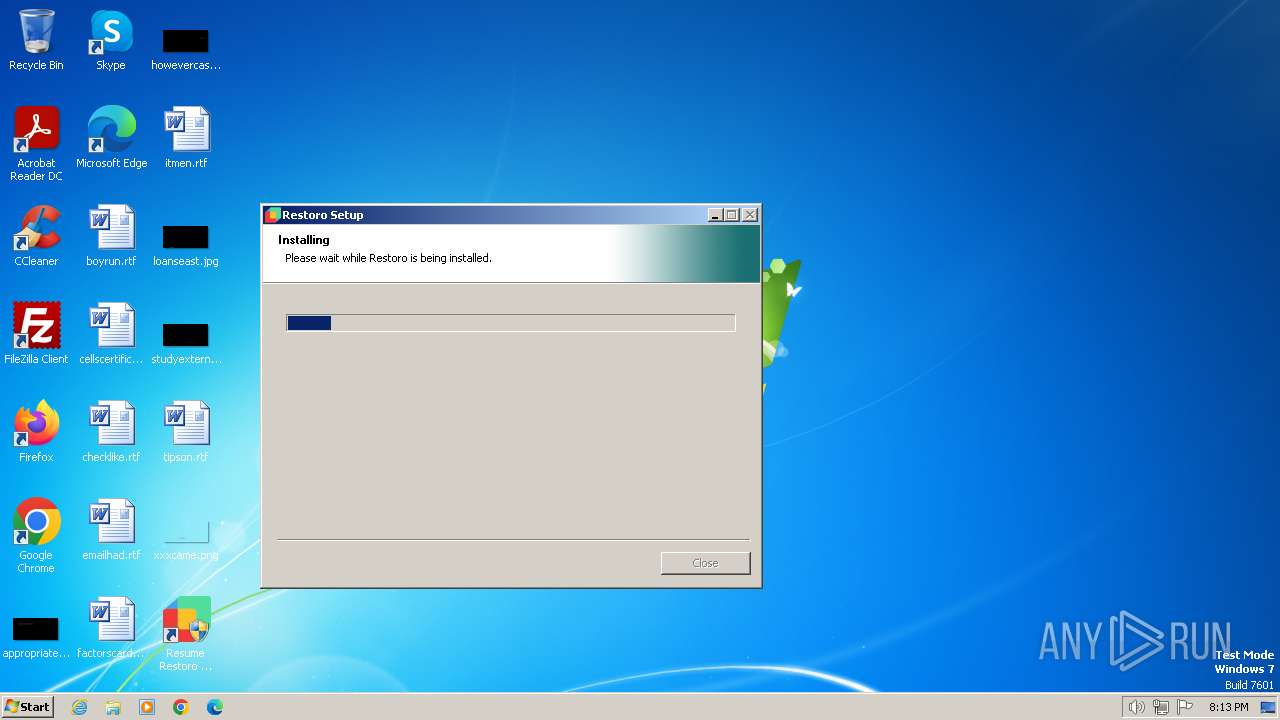Launch Google Chrome desktop shortcut
This screenshot has height=720, width=1280.
(x=36, y=535)
